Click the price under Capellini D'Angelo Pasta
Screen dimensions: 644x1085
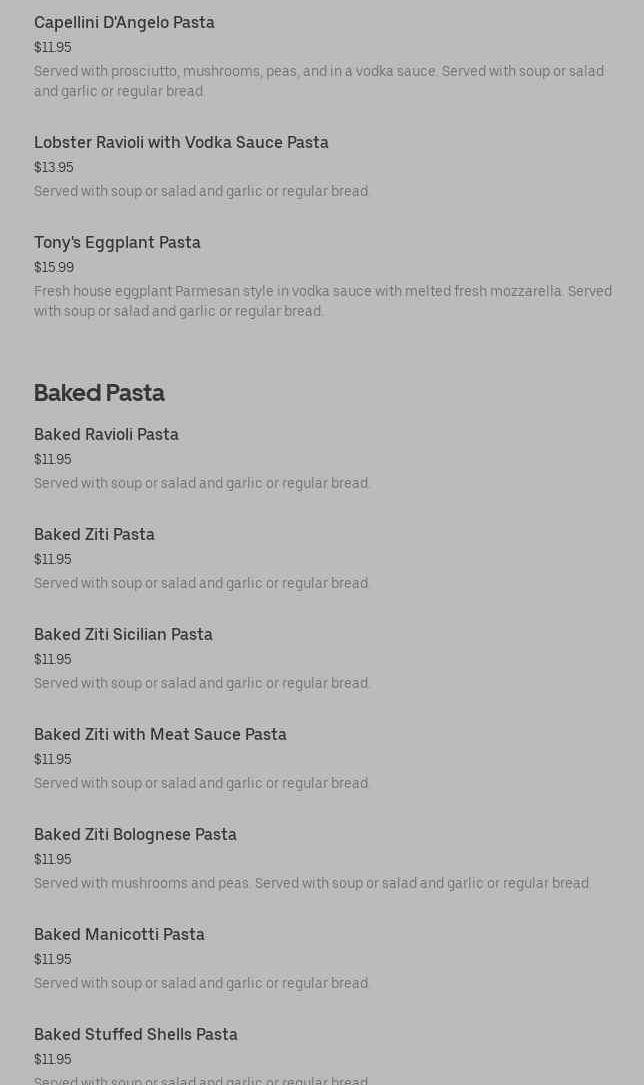[53, 47]
